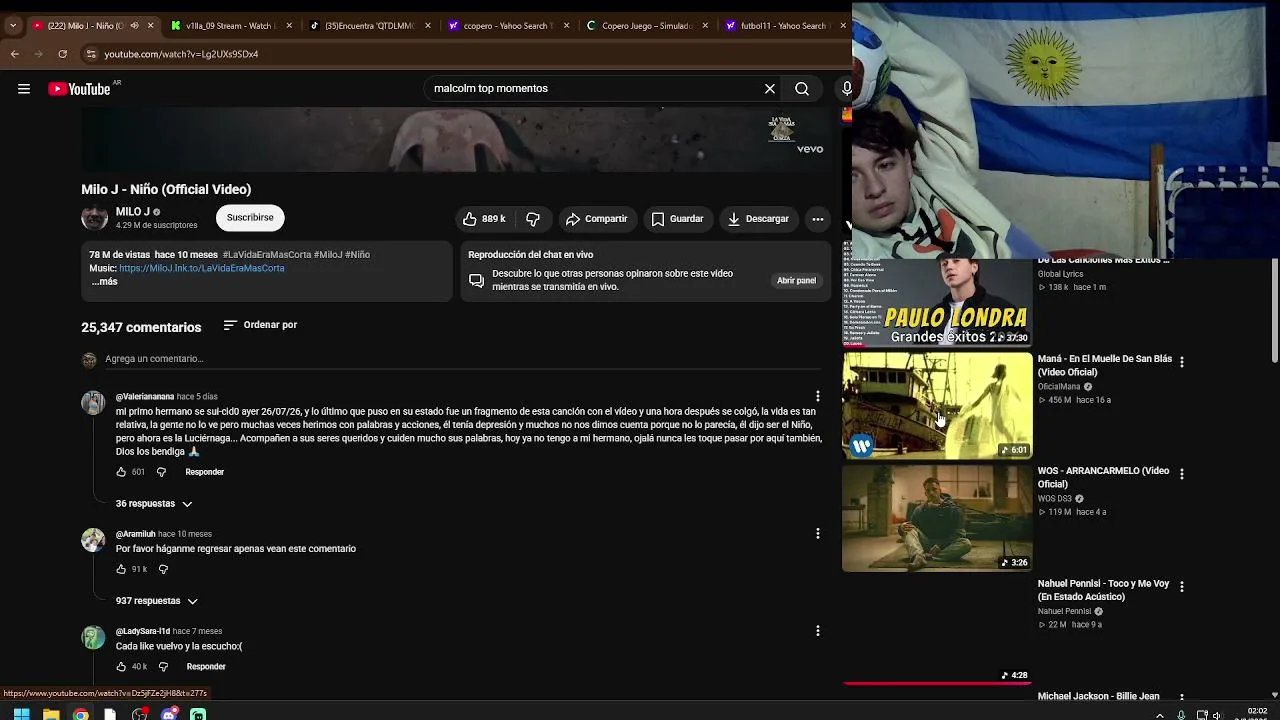Go to the YouTube home logo

pos(80,89)
